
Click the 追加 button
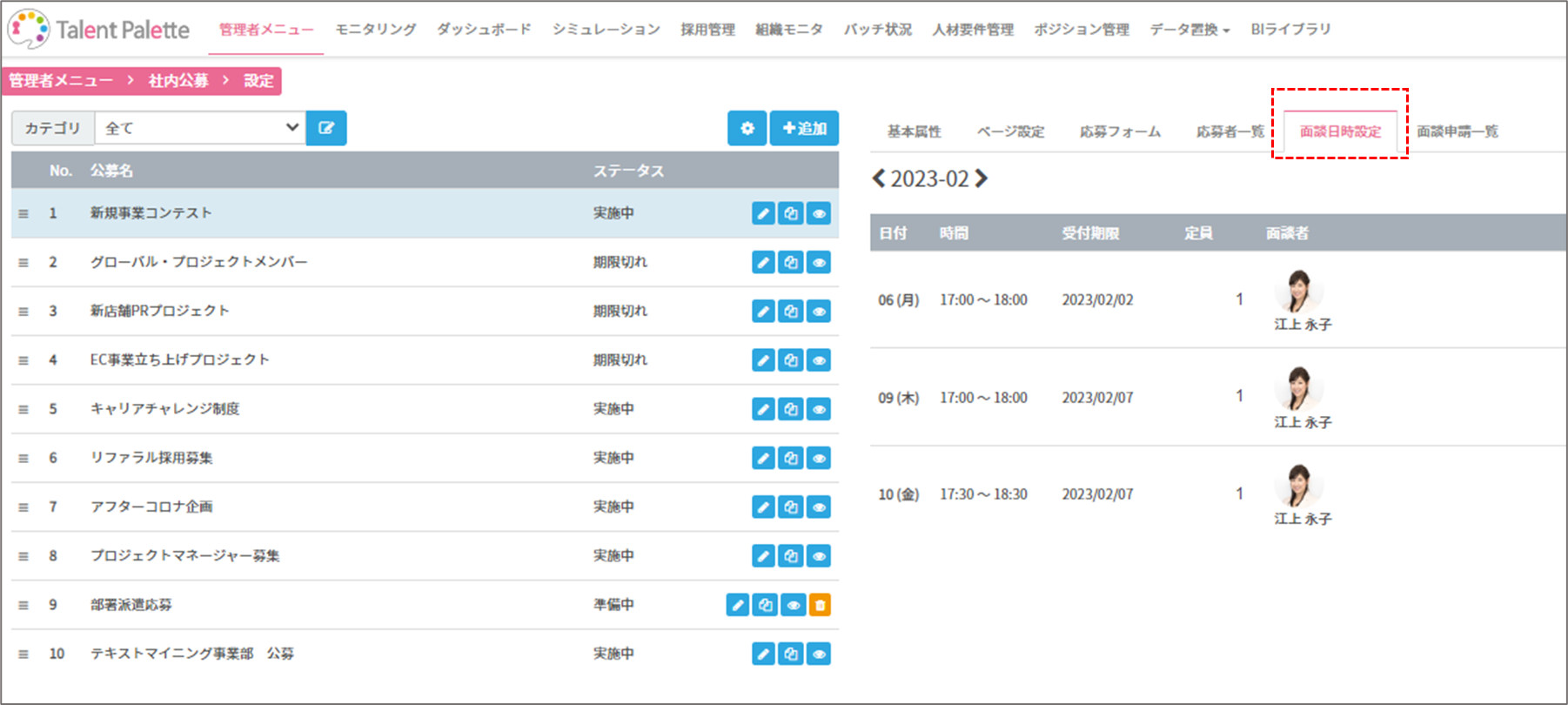(804, 128)
